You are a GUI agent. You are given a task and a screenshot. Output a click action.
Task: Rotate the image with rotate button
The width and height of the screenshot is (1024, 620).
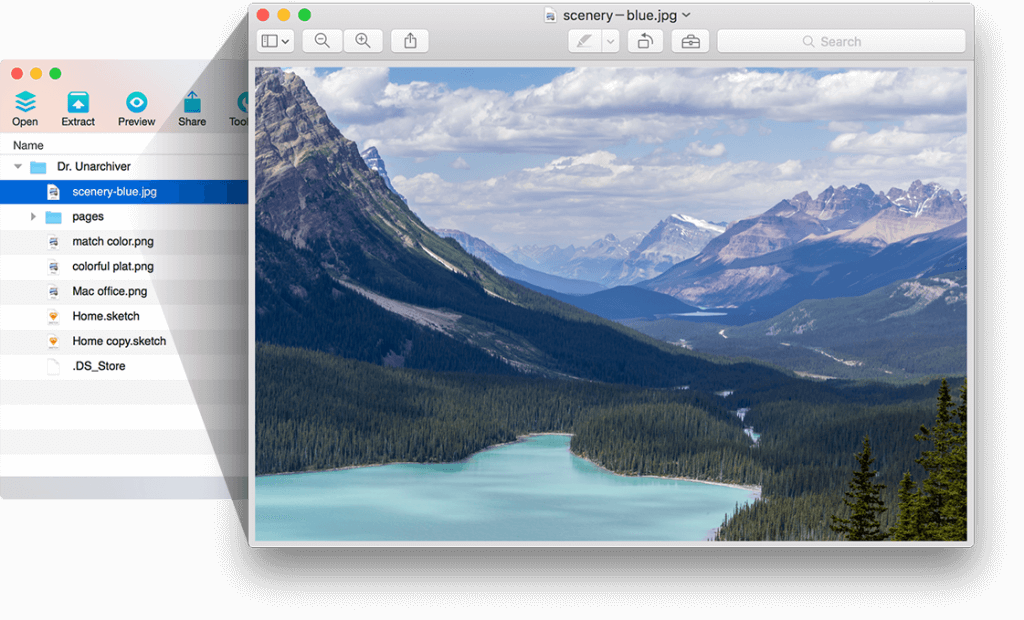[645, 41]
